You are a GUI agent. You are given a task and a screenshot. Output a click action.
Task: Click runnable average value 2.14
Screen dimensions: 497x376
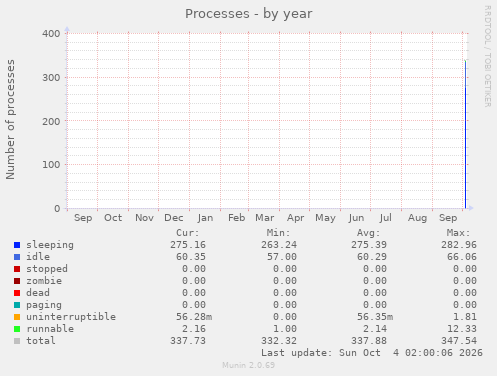click(x=375, y=329)
